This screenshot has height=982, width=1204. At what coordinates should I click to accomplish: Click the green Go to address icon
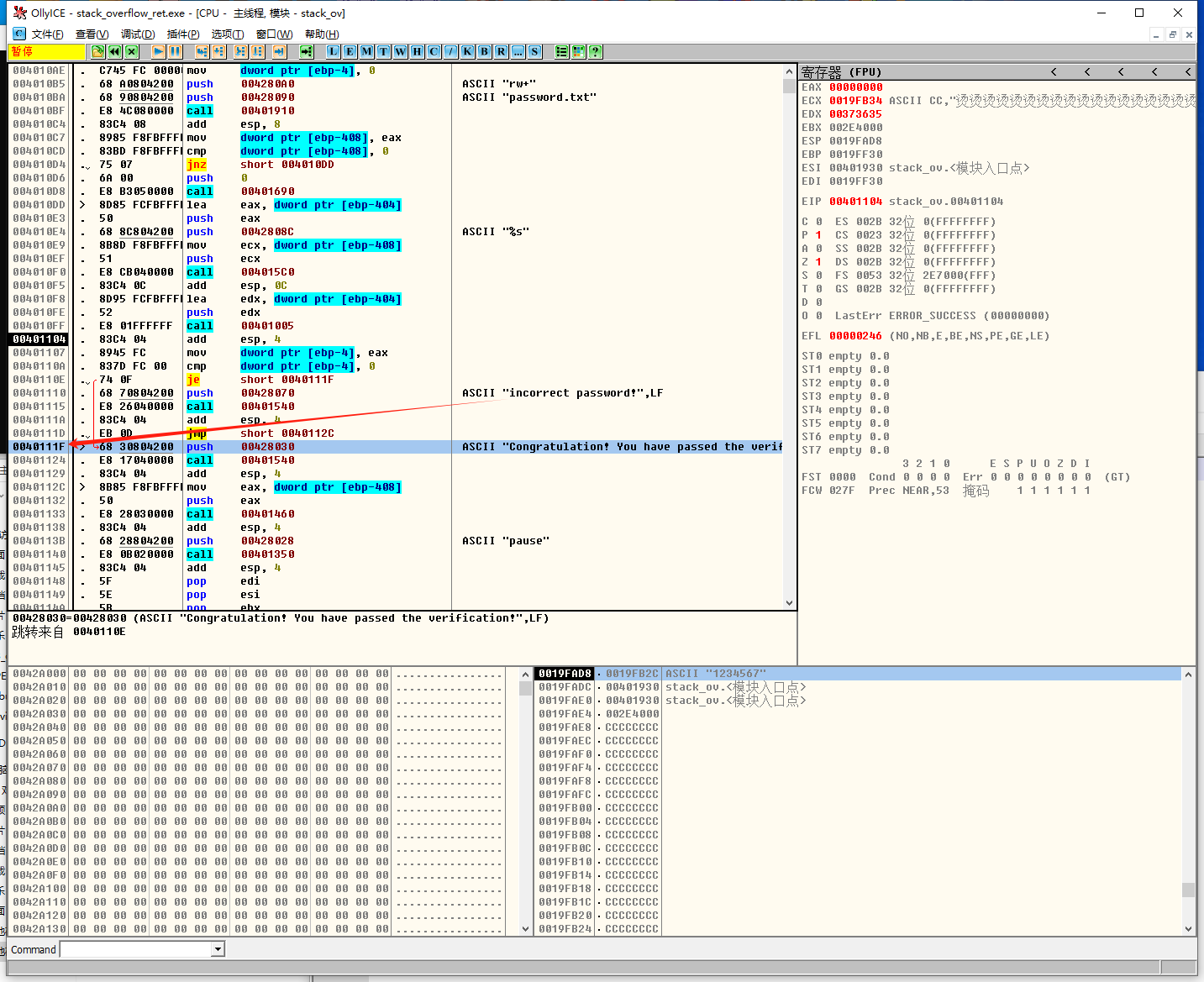point(306,51)
